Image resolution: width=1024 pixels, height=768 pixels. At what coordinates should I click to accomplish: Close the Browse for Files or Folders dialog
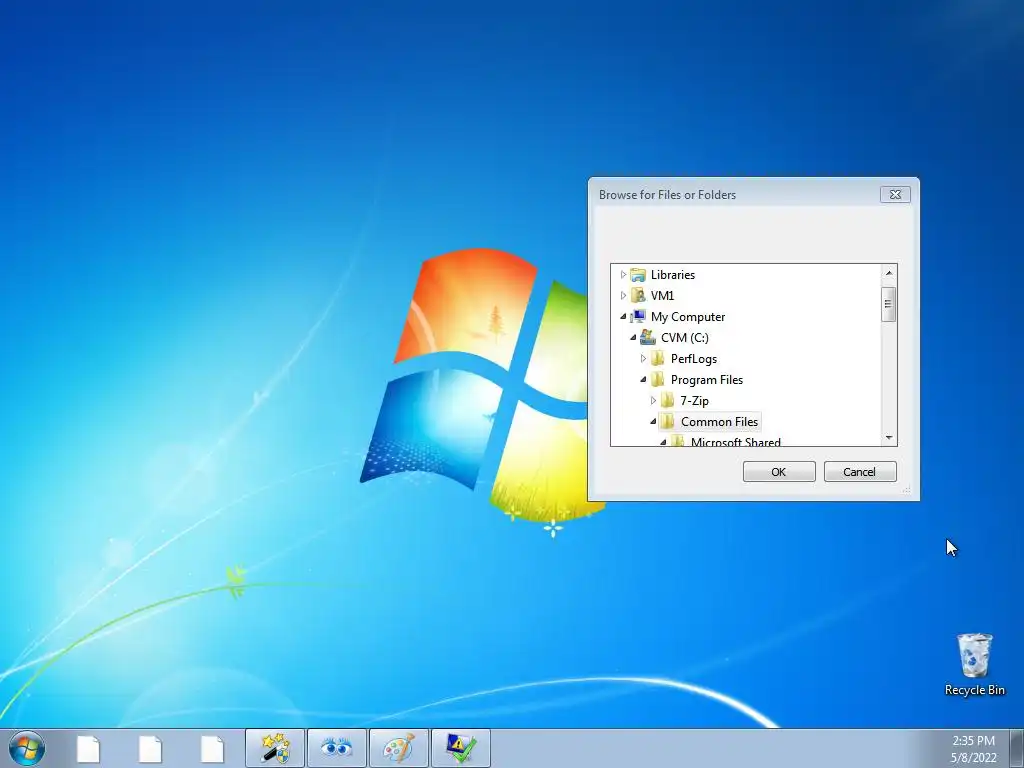[x=895, y=195]
